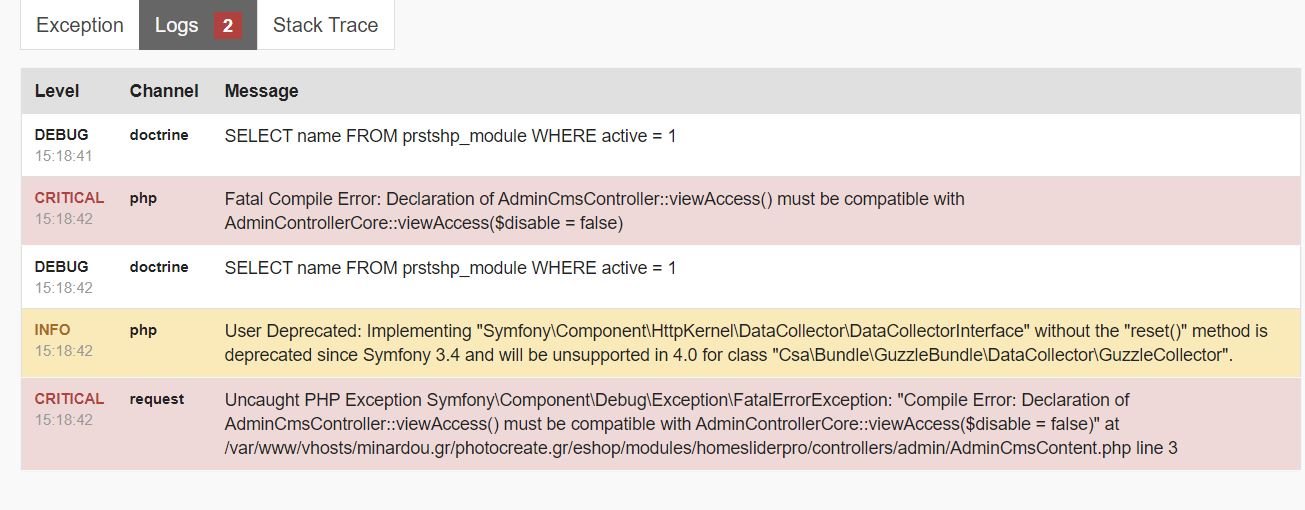Click the Channel column header
This screenshot has height=510, width=1305.
[164, 90]
